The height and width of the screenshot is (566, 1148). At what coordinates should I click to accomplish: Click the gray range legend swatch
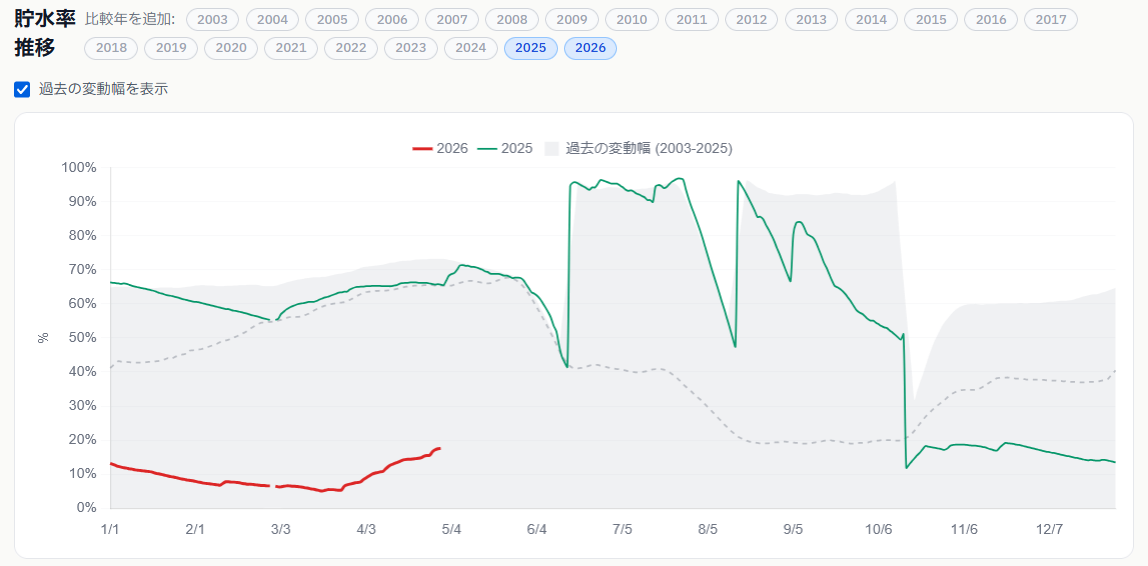[x=551, y=148]
